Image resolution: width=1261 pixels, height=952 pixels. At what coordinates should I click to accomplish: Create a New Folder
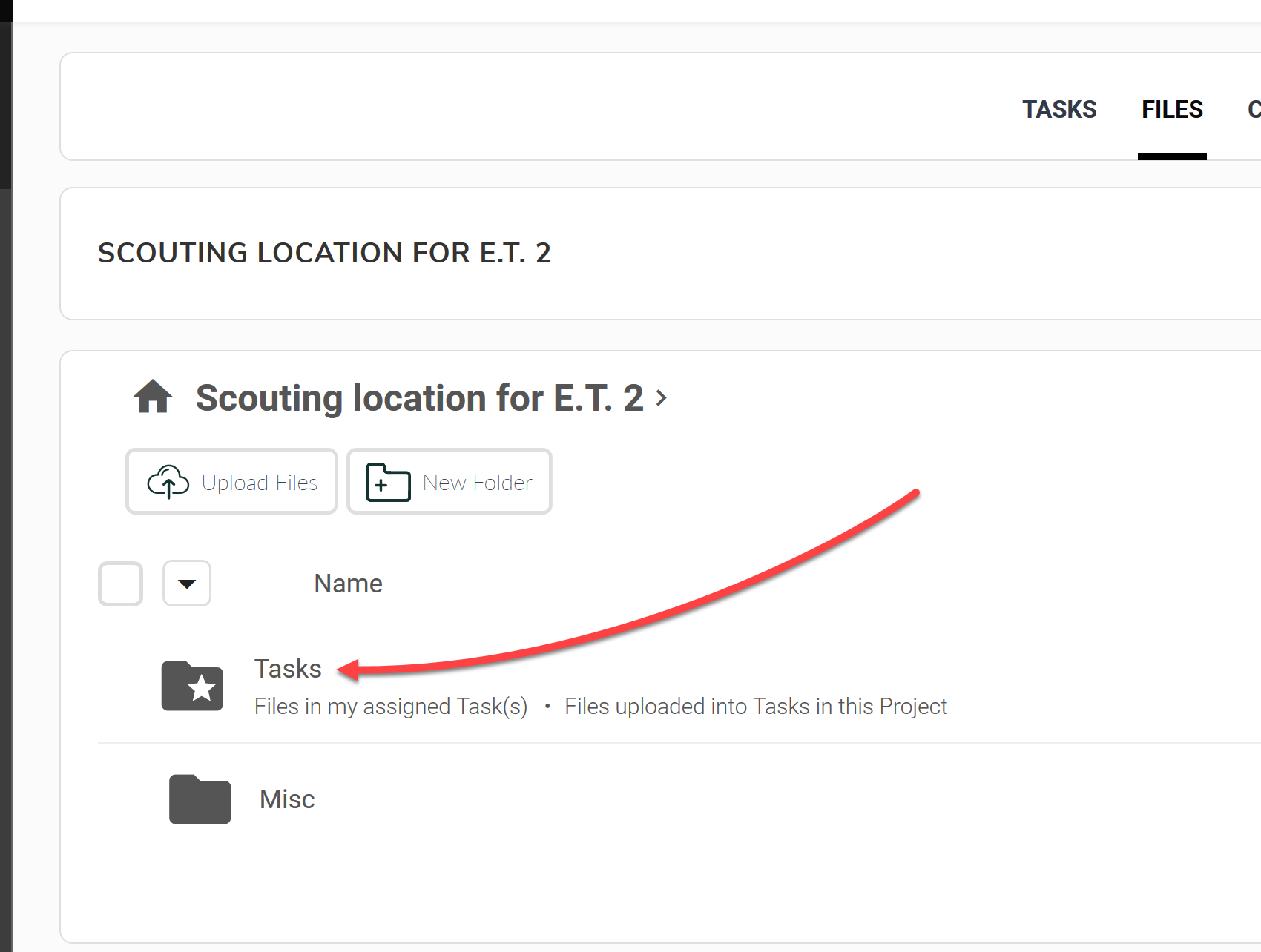450,482
